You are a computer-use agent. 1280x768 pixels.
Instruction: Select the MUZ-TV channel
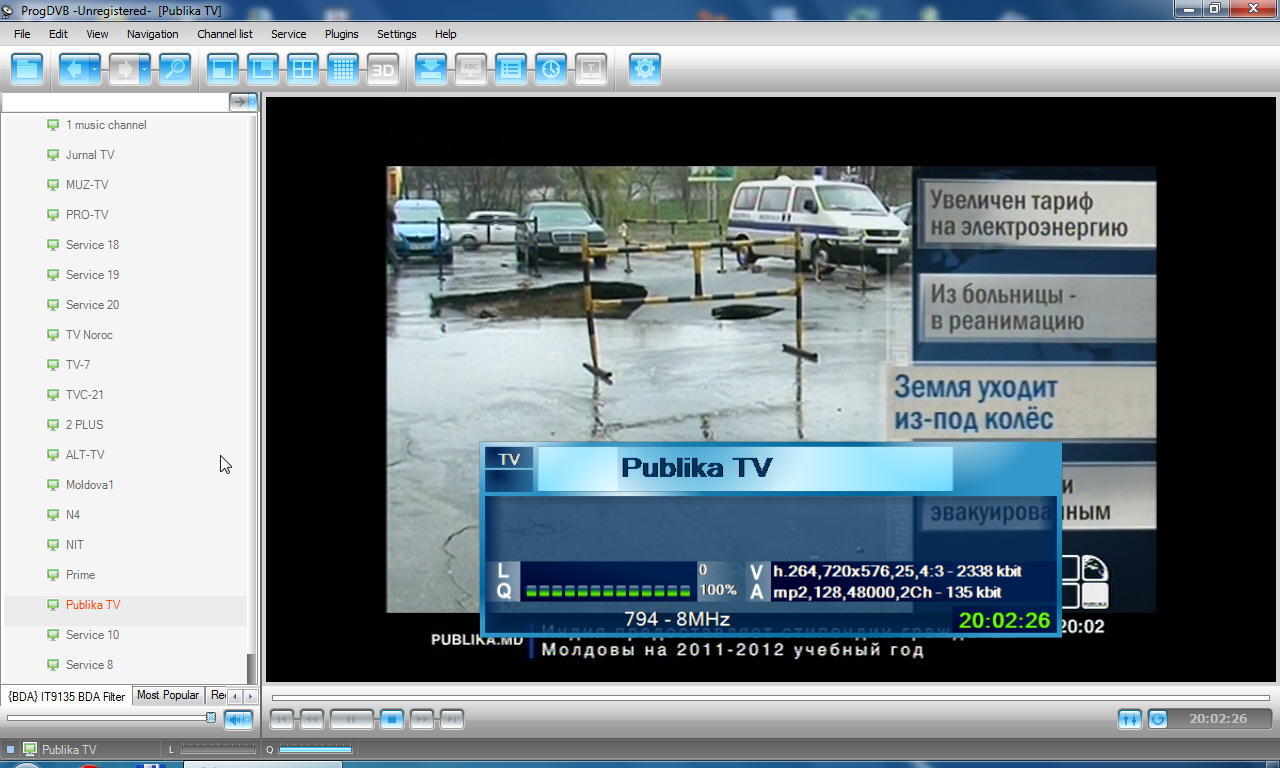click(x=87, y=185)
